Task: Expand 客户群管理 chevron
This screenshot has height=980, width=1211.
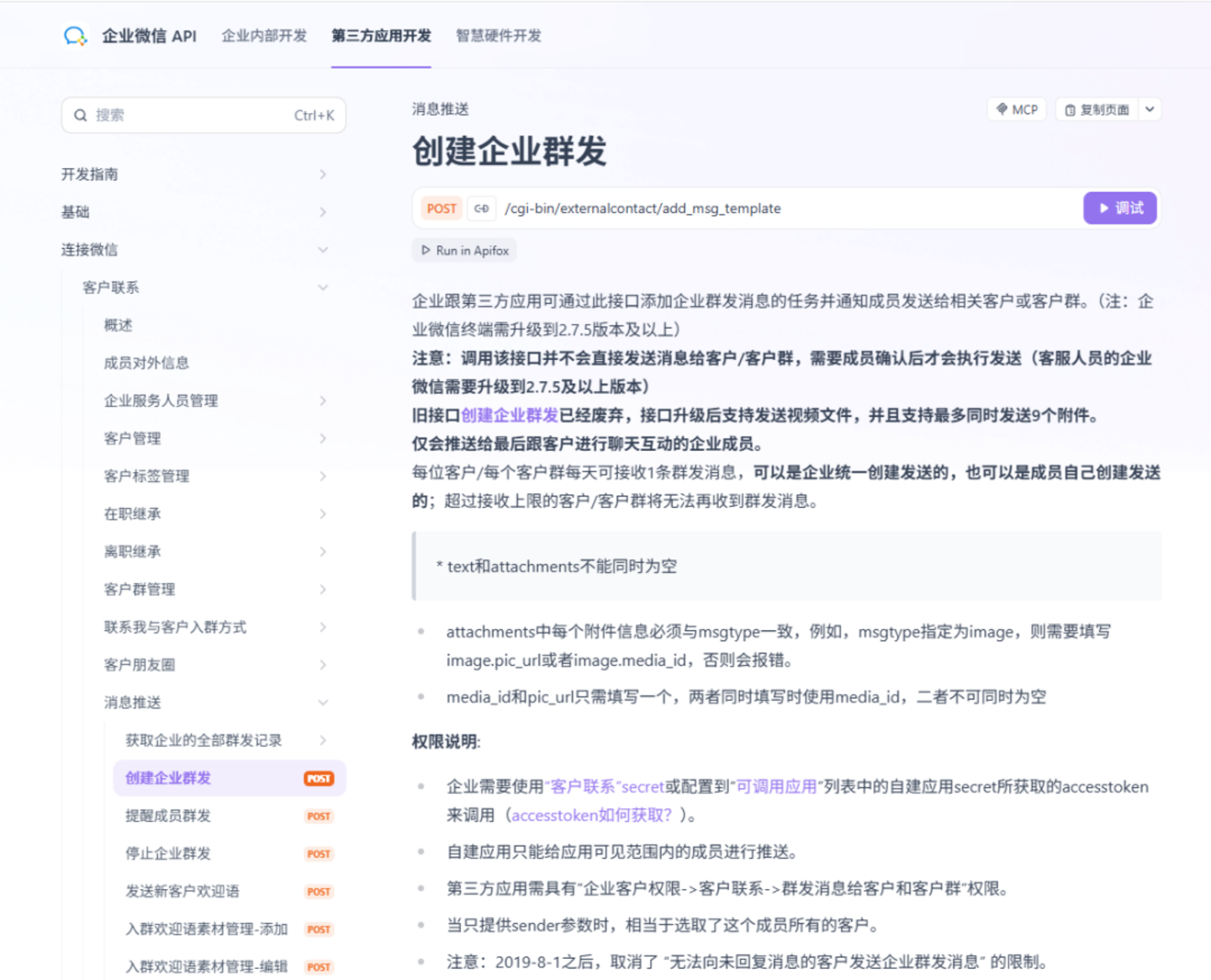Action: tap(323, 590)
